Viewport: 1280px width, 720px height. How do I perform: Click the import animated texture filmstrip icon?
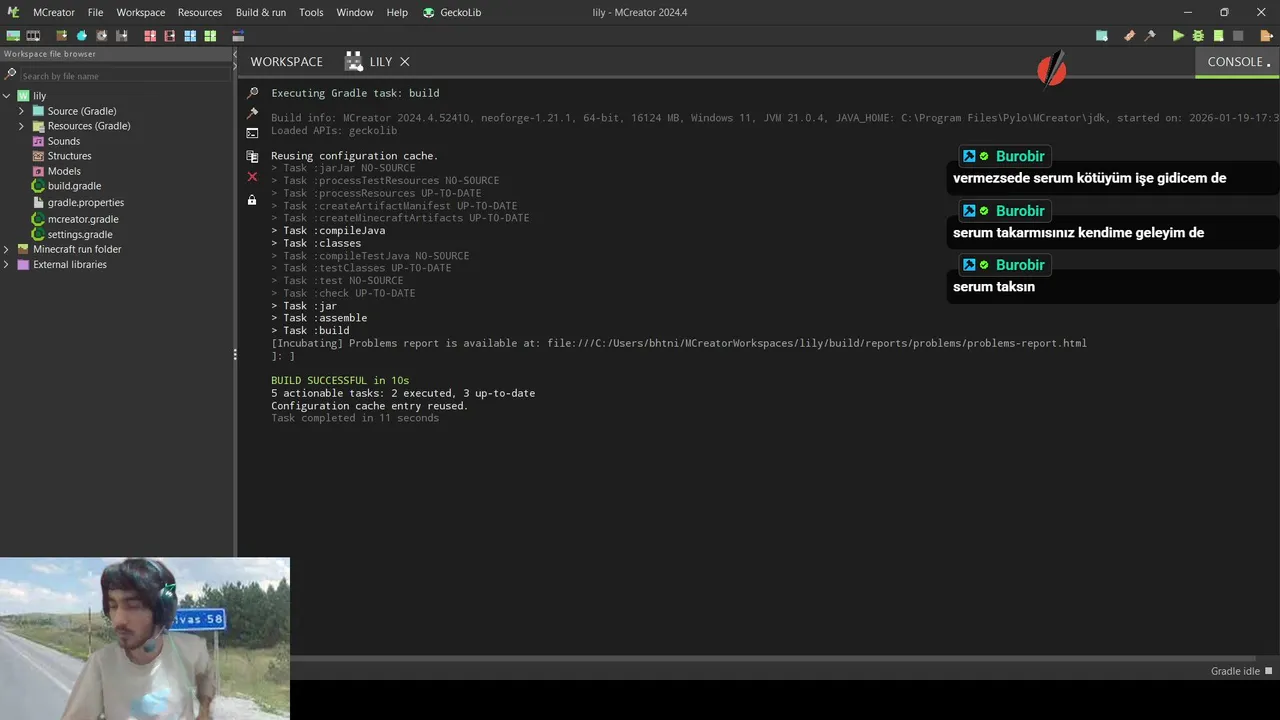[33, 36]
